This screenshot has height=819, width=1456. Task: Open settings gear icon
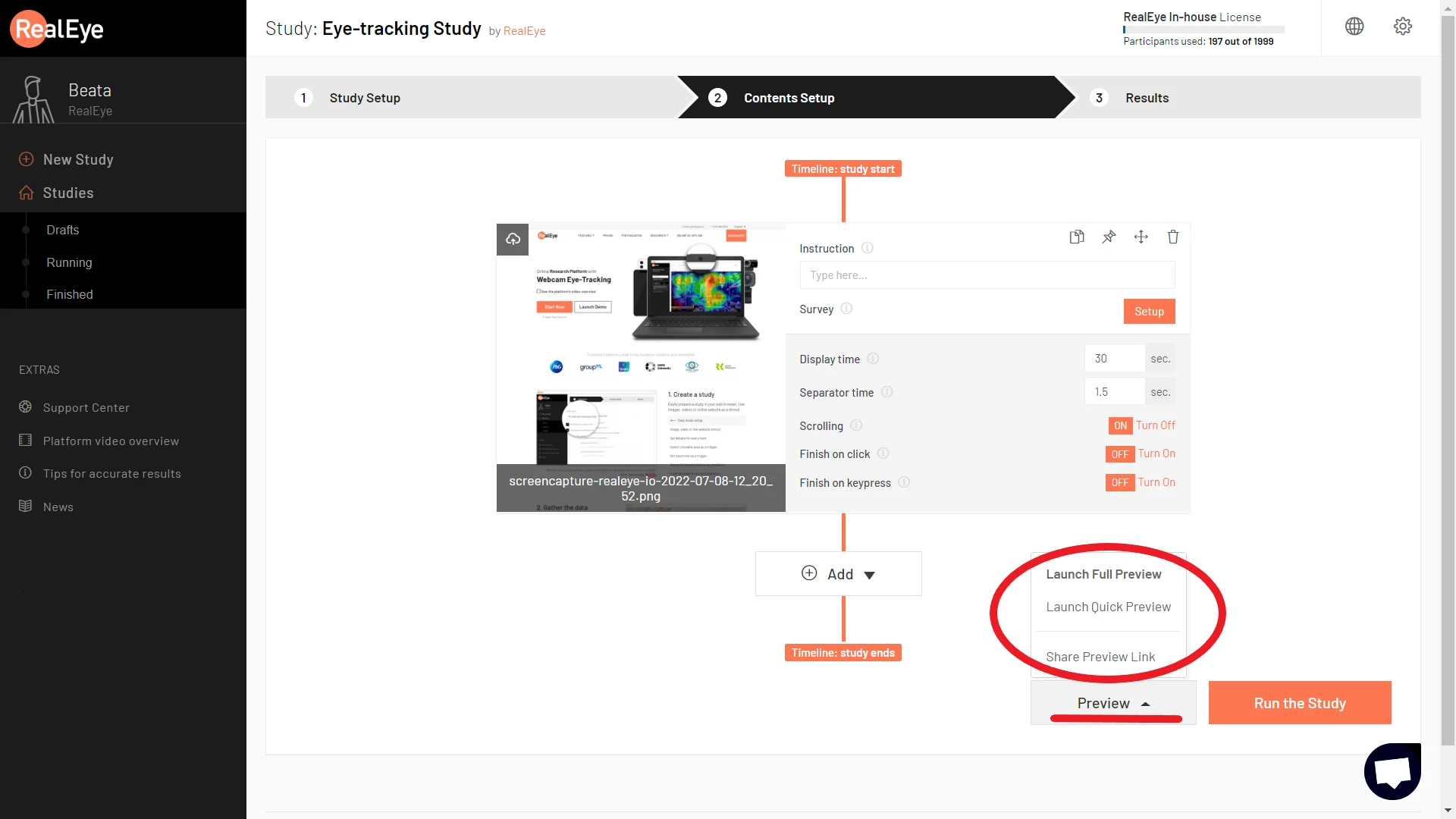(1403, 27)
